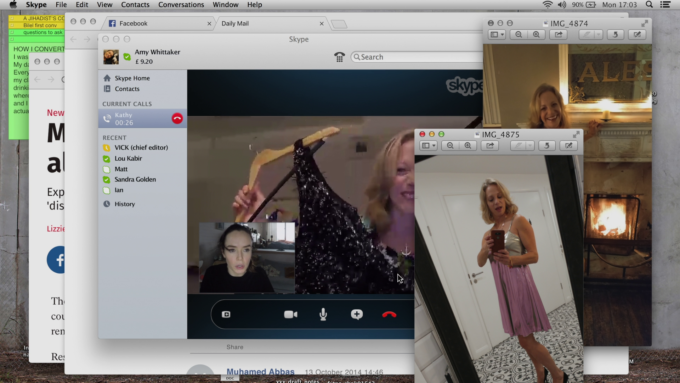Open the chat bubble in call controls

pos(356,314)
